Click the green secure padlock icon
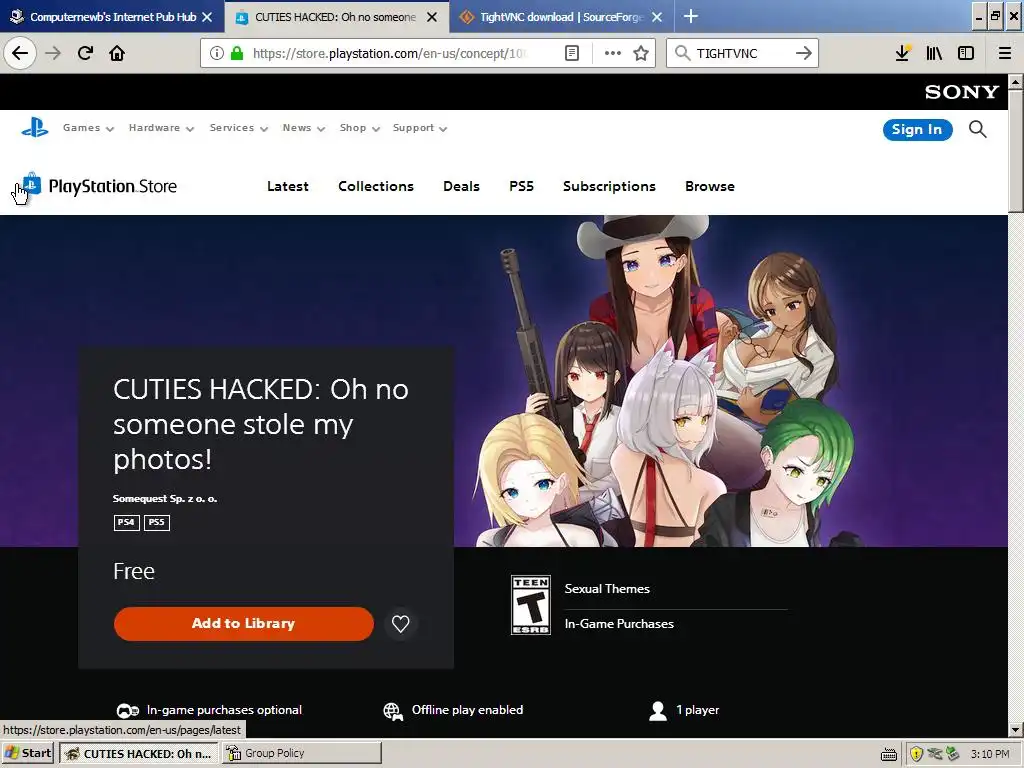 236,53
